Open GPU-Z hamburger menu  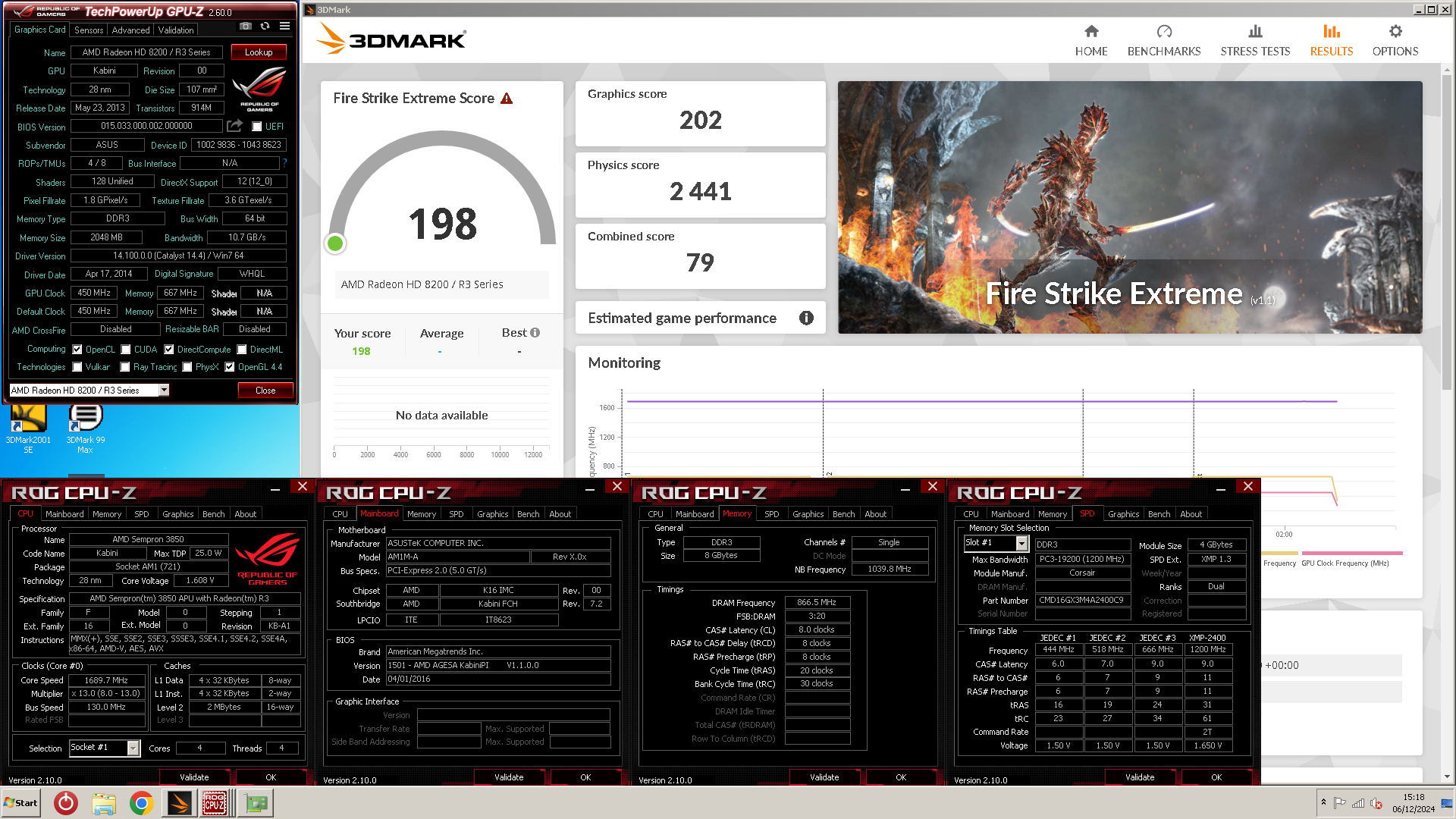click(284, 26)
